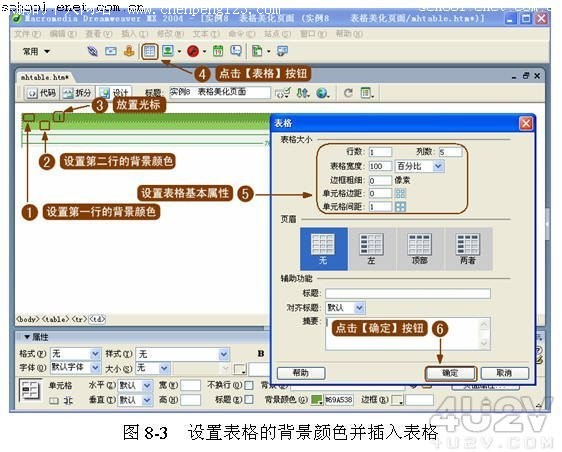Click the cell spacing icon beside 单元格间距
This screenshot has height=452, width=562.
(400, 206)
